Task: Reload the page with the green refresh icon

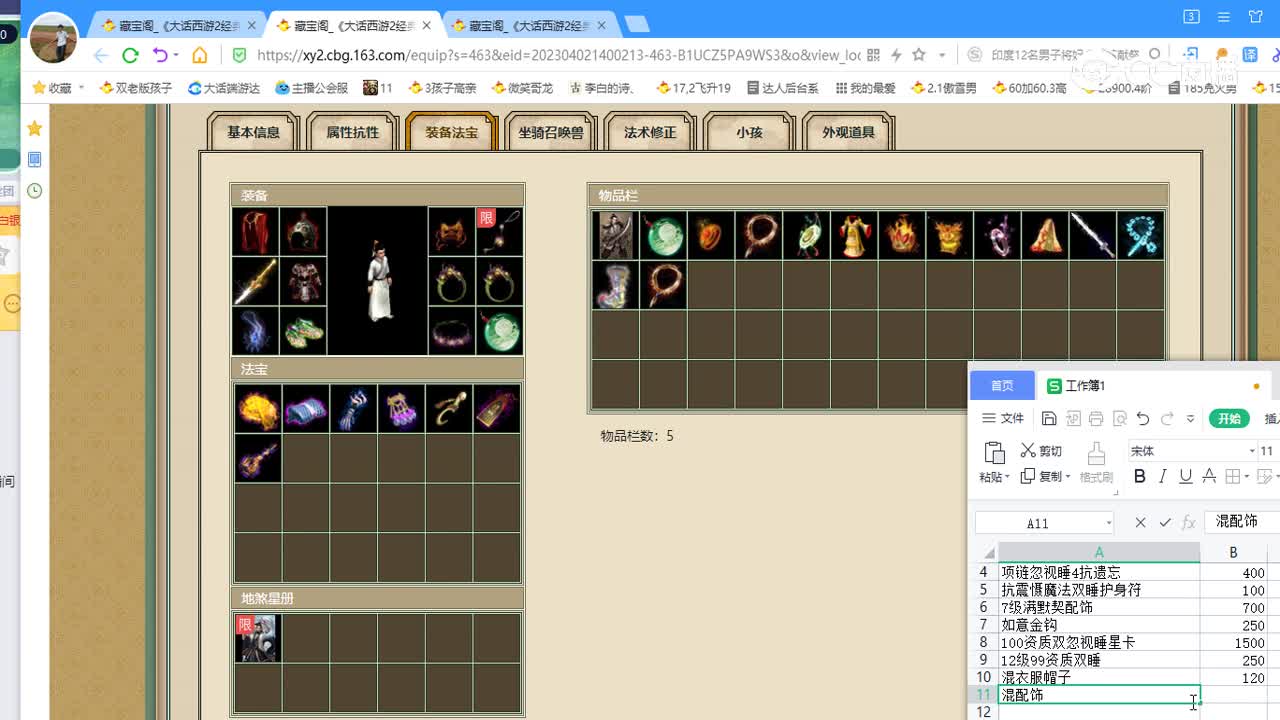Action: click(130, 55)
